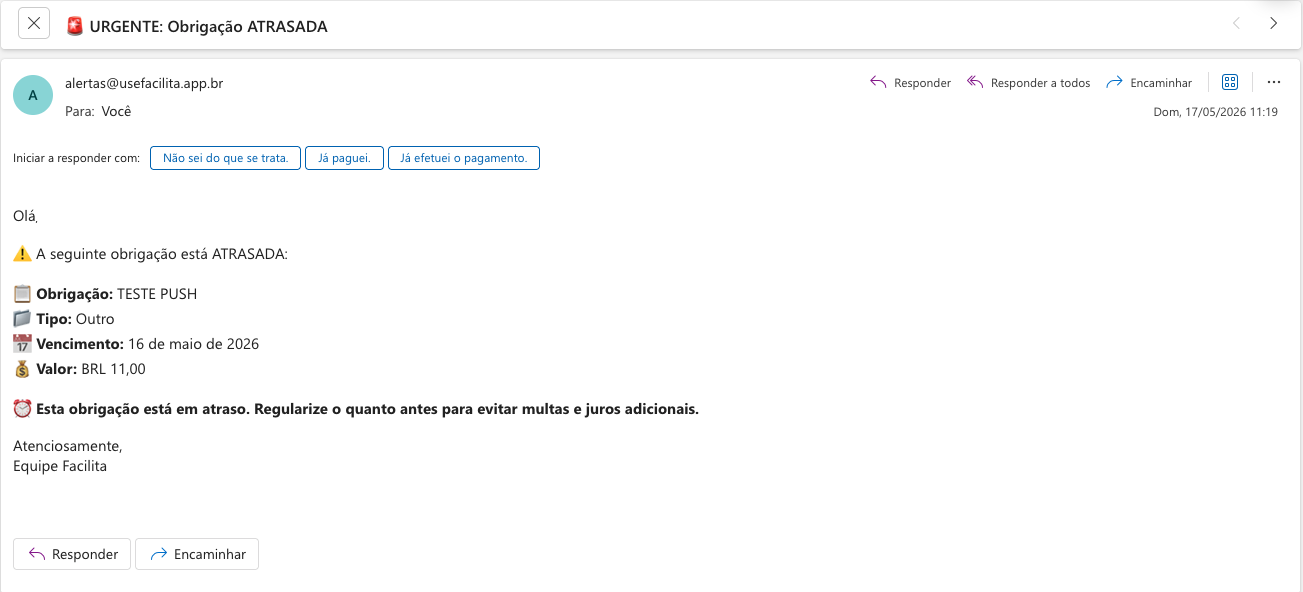
Task: Click Responder a todos
Action: 1028,83
